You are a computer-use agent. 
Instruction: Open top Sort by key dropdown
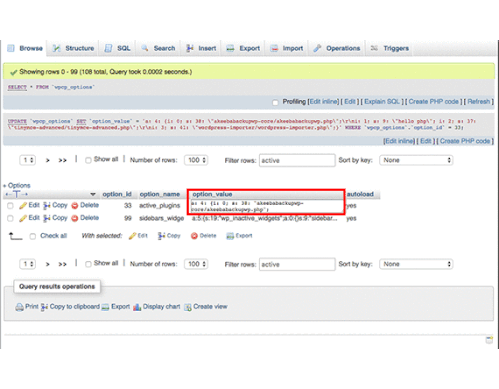click(x=416, y=160)
